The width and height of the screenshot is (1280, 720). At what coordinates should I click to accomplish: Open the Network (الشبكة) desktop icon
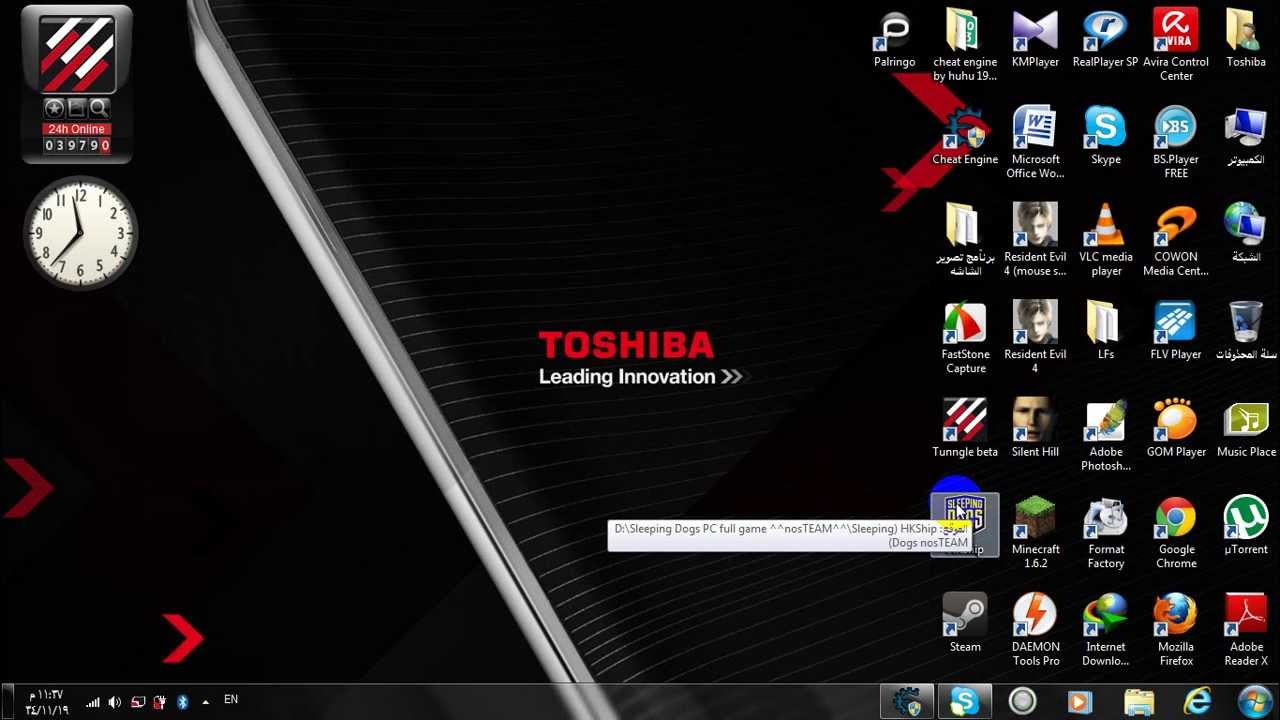pos(1246,234)
